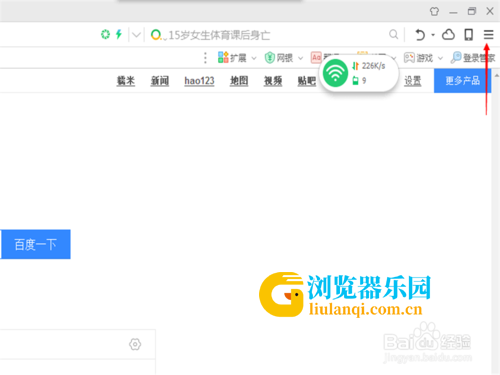The width and height of the screenshot is (500, 375).
Task: Click the 设置 settings link
Action: 413,81
